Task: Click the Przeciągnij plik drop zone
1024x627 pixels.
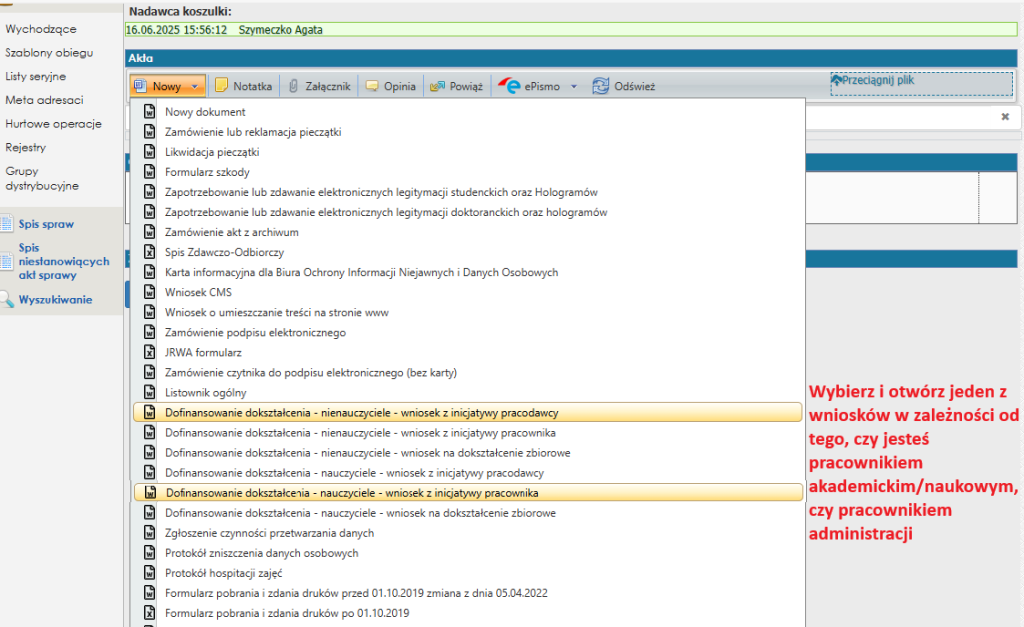Action: pos(921,84)
